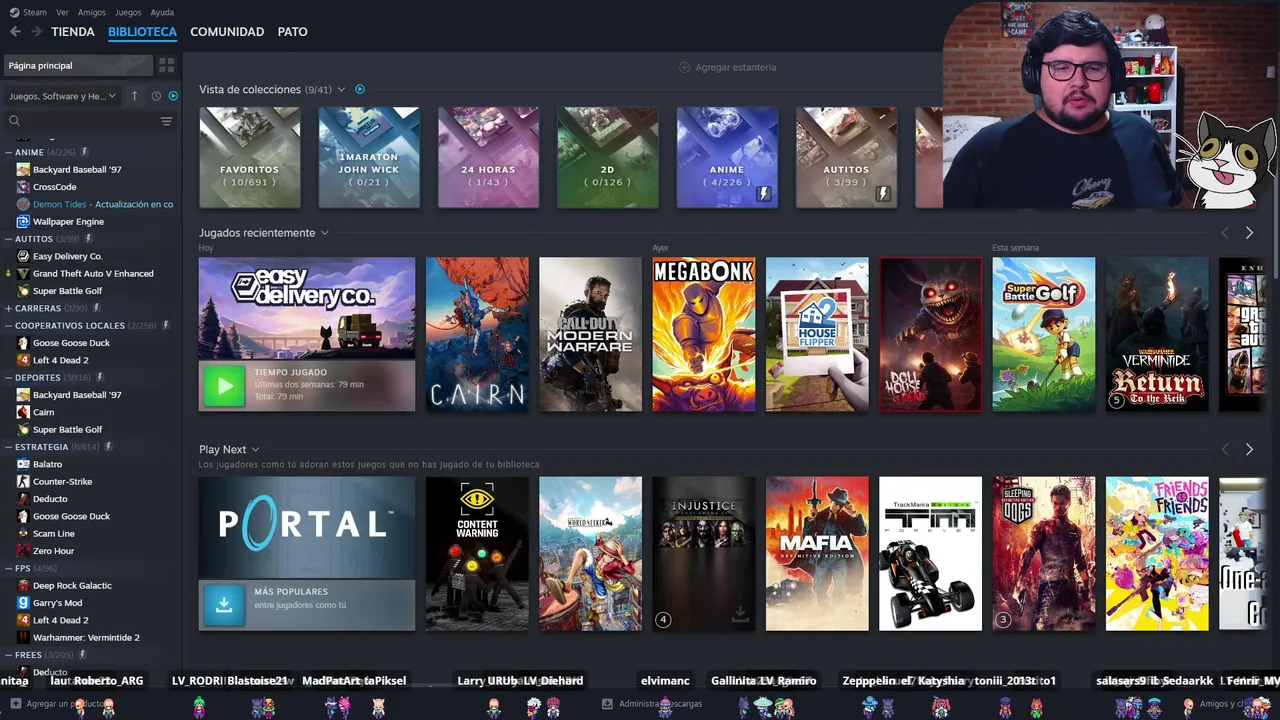The height and width of the screenshot is (720, 1280).
Task: Open the Play Next shelf dropdown
Action: [255, 450]
